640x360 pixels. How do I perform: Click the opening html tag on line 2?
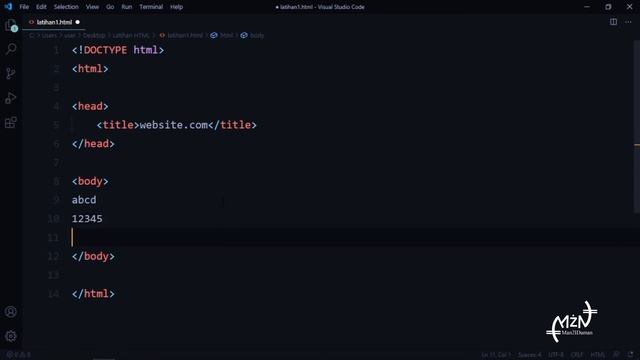pos(90,69)
